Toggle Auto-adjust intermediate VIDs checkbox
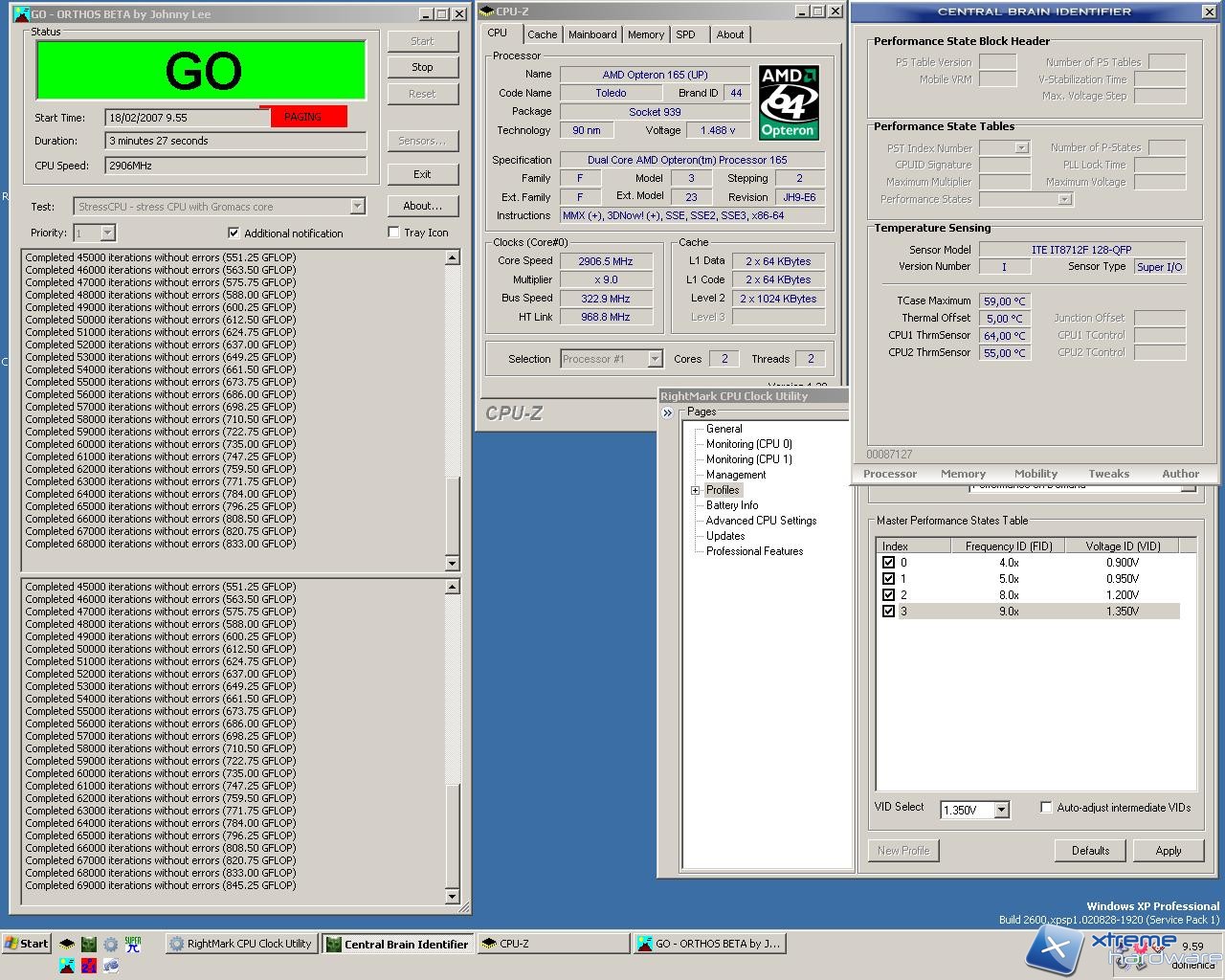The image size is (1225, 980). (1046, 807)
